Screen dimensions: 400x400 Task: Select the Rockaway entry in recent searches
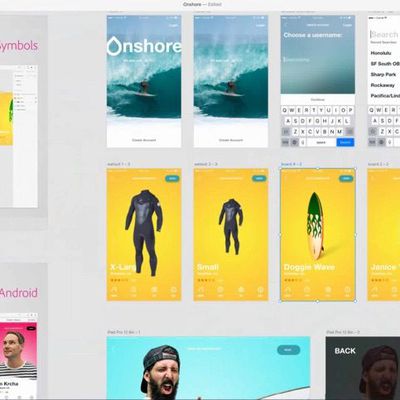[382, 85]
